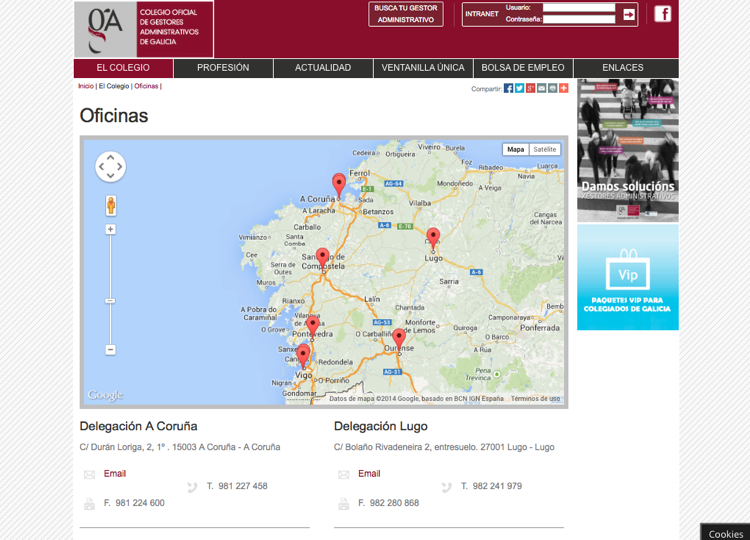Click phone icon beside 982 241 979
The width and height of the screenshot is (750, 540).
coord(446,487)
